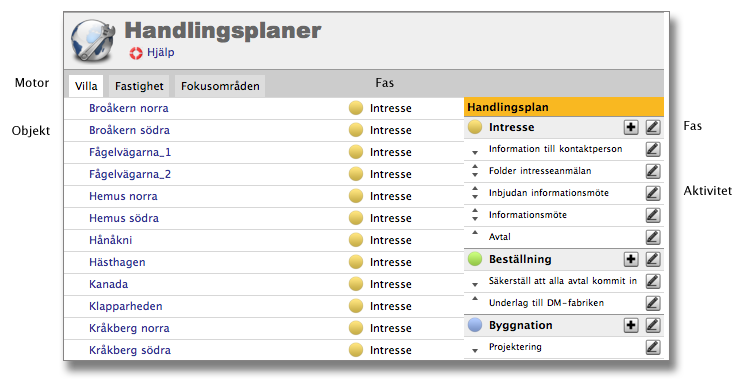This screenshot has width=745, height=384.
Task: Select the Villa tab
Action: 86,86
